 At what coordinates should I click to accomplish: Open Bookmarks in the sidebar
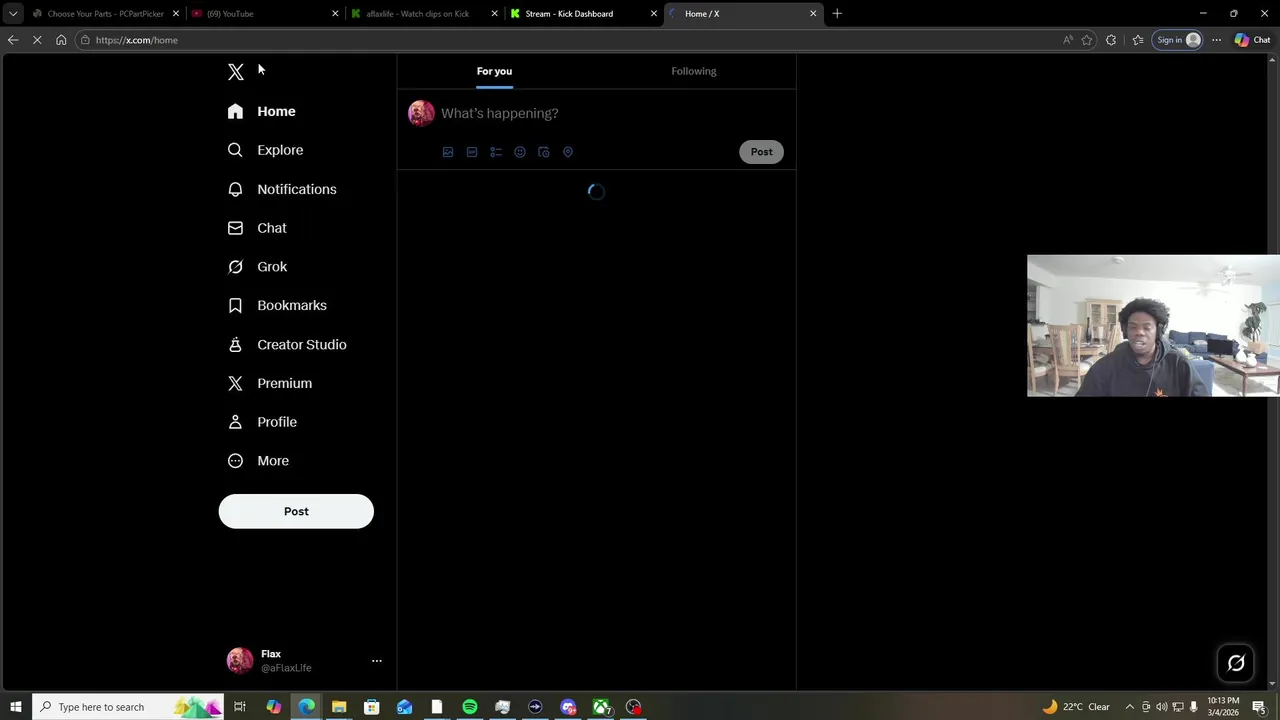click(278, 305)
